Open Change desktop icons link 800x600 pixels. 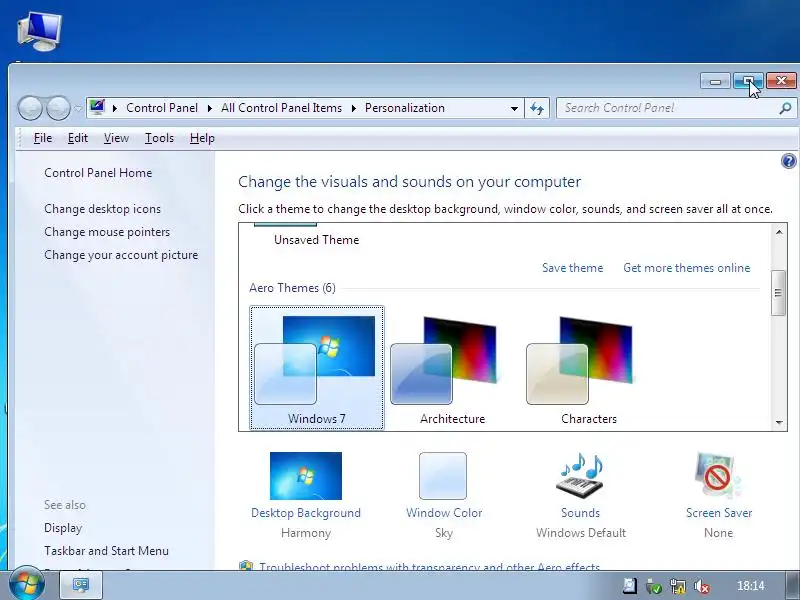click(x=103, y=209)
